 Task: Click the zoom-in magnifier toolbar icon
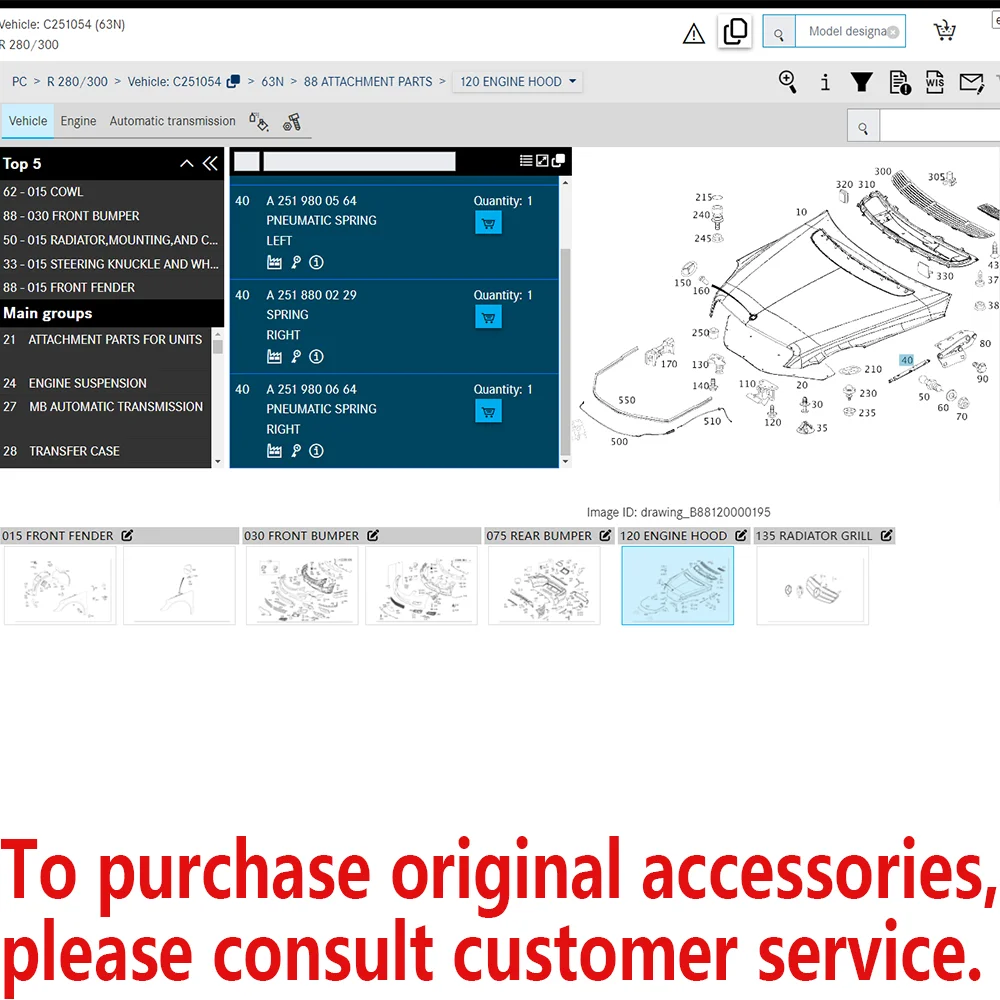[x=788, y=82]
